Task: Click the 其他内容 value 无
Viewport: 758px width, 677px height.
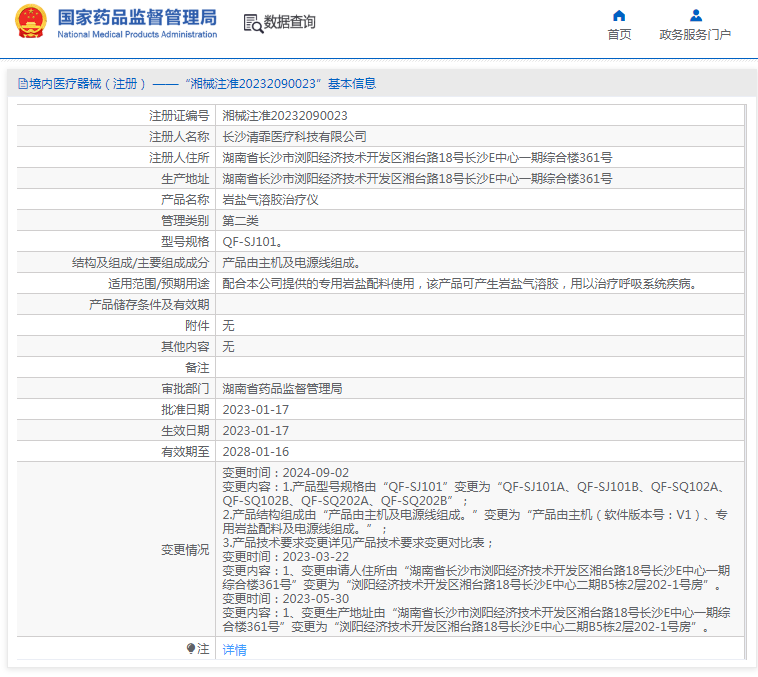Action: (228, 346)
